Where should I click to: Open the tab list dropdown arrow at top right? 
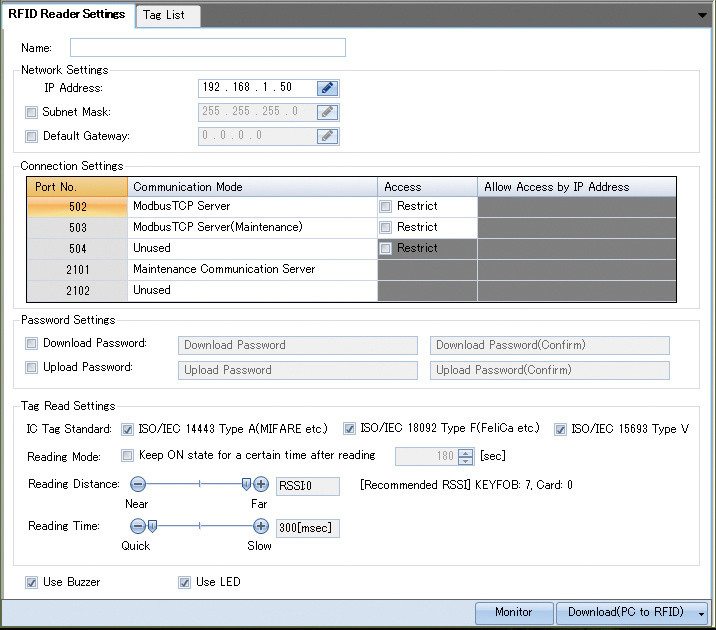coord(703,15)
